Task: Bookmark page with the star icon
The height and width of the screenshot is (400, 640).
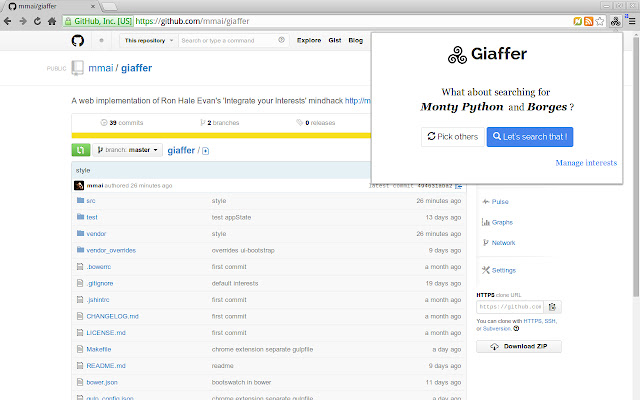Action: (x=599, y=21)
